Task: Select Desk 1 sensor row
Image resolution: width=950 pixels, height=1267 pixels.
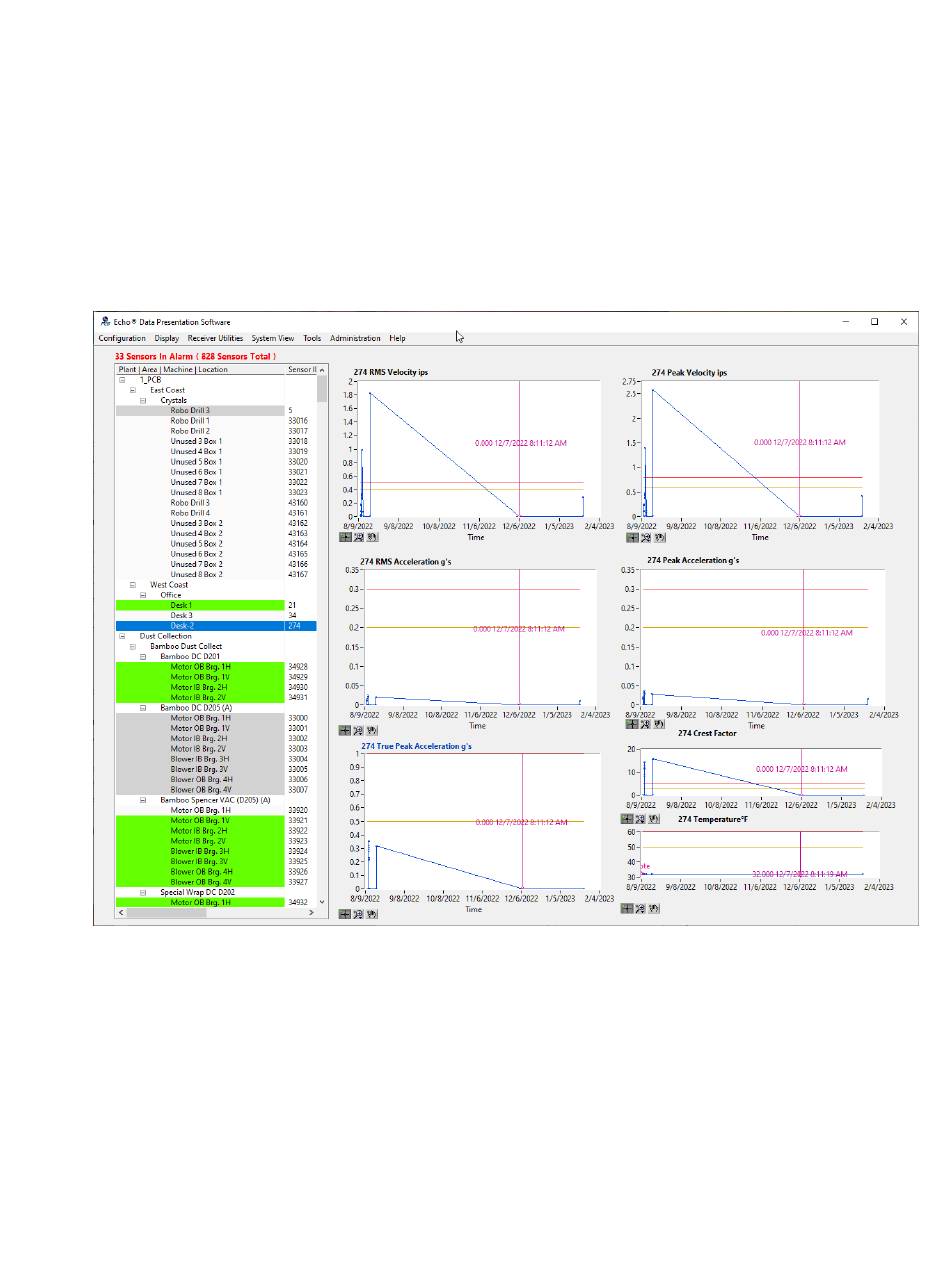Action: point(216,605)
